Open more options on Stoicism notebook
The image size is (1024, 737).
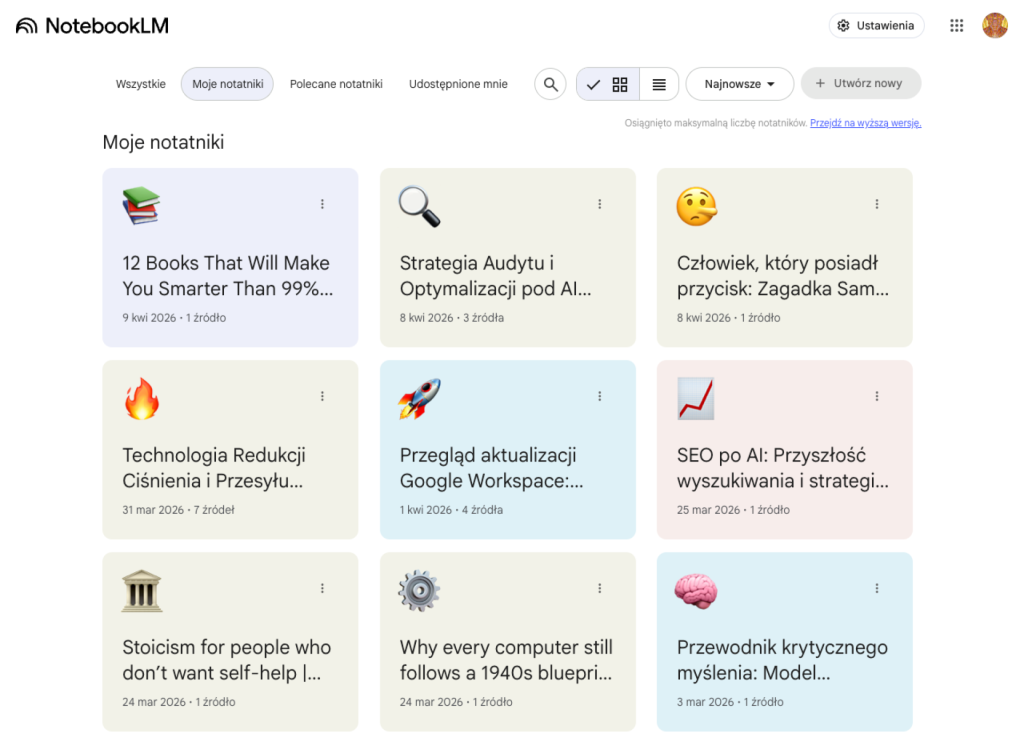tap(322, 588)
